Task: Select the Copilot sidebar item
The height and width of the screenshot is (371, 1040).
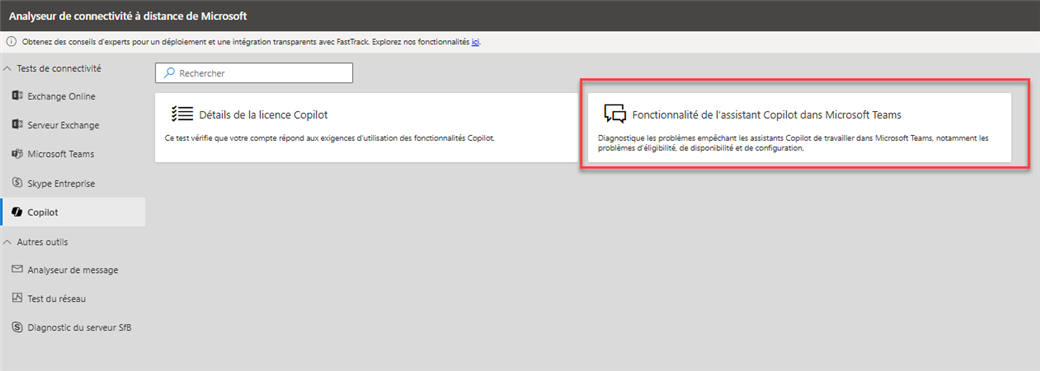Action: pos(73,212)
